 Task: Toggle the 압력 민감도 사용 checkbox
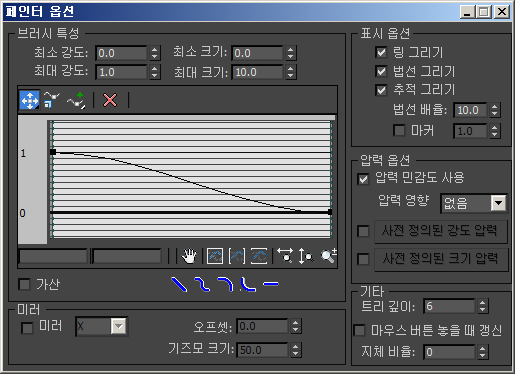tap(363, 179)
